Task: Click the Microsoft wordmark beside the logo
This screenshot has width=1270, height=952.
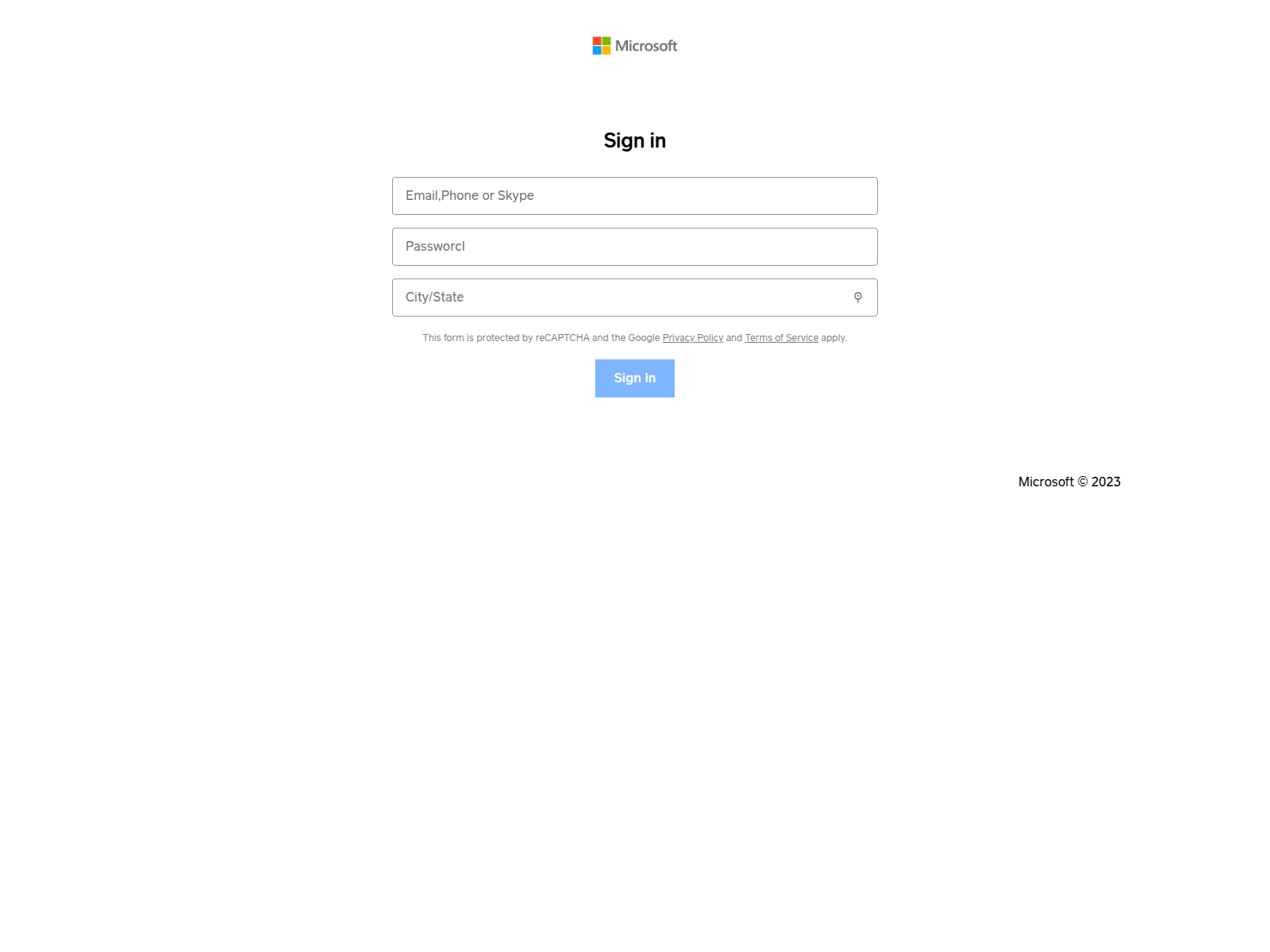Action: (646, 46)
